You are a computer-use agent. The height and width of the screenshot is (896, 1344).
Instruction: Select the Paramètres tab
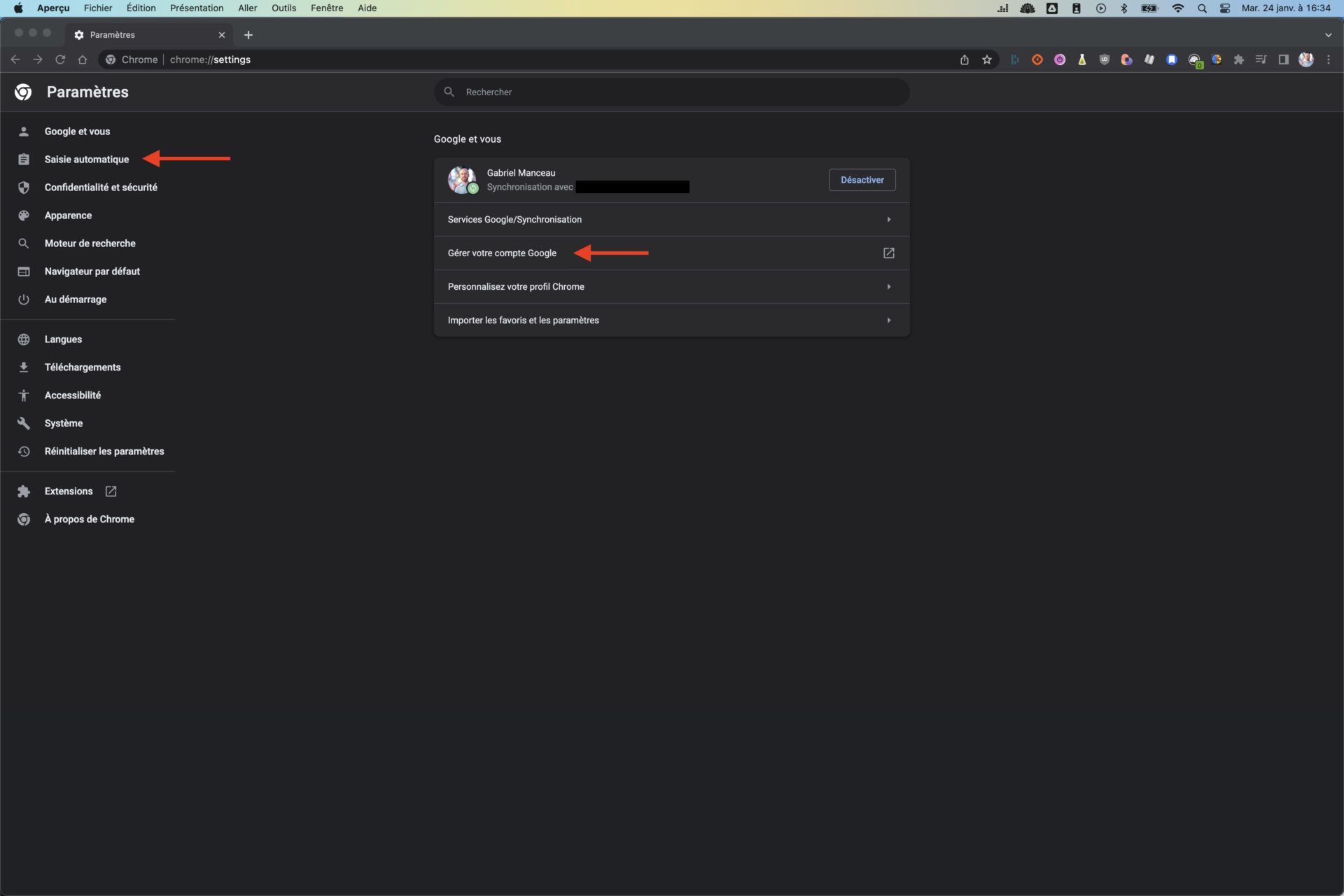tap(149, 35)
